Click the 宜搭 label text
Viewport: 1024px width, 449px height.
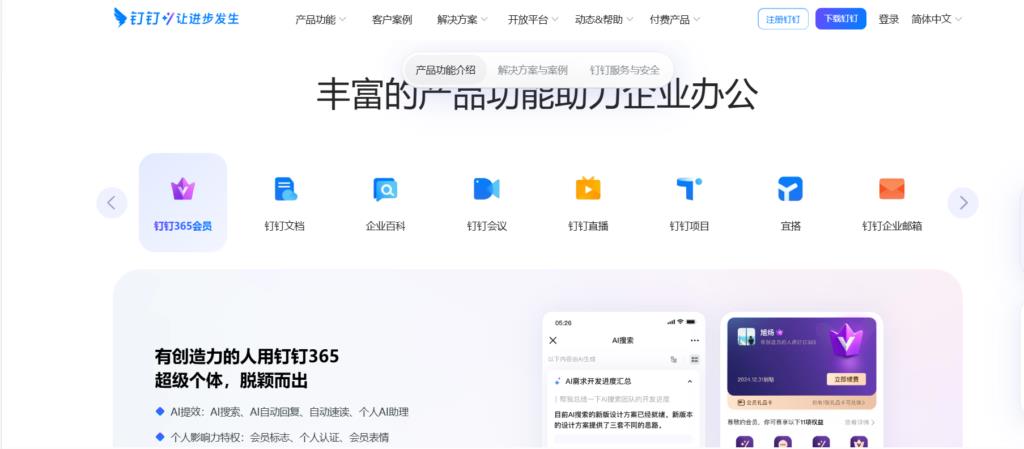tap(790, 226)
